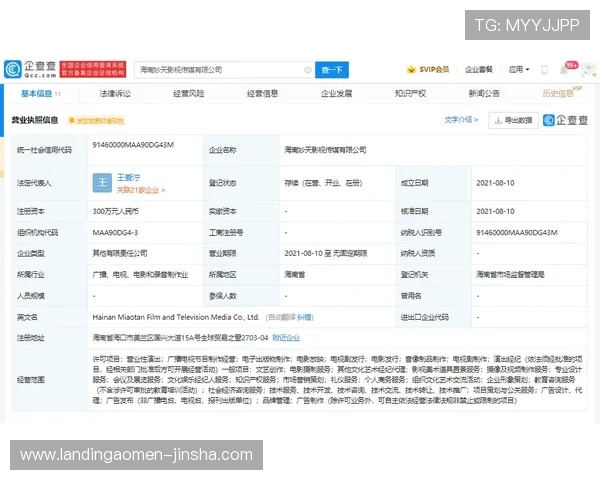The height and width of the screenshot is (480, 600).
Task: Select 其他有限责任公司 company type value
Action: [x=120, y=253]
